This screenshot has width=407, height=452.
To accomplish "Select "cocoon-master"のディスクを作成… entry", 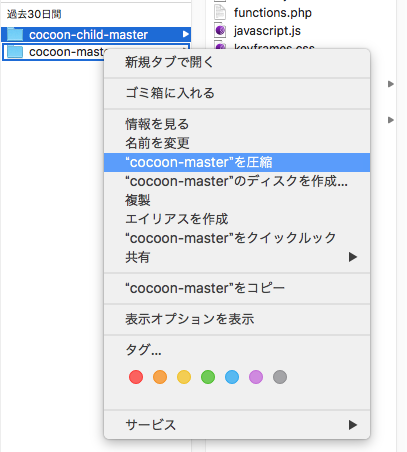I will [237, 181].
